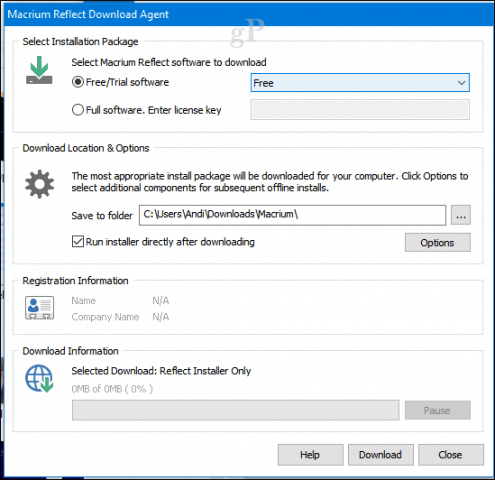The width and height of the screenshot is (495, 480).
Task: Close the dialog with Close button
Action: (451, 455)
